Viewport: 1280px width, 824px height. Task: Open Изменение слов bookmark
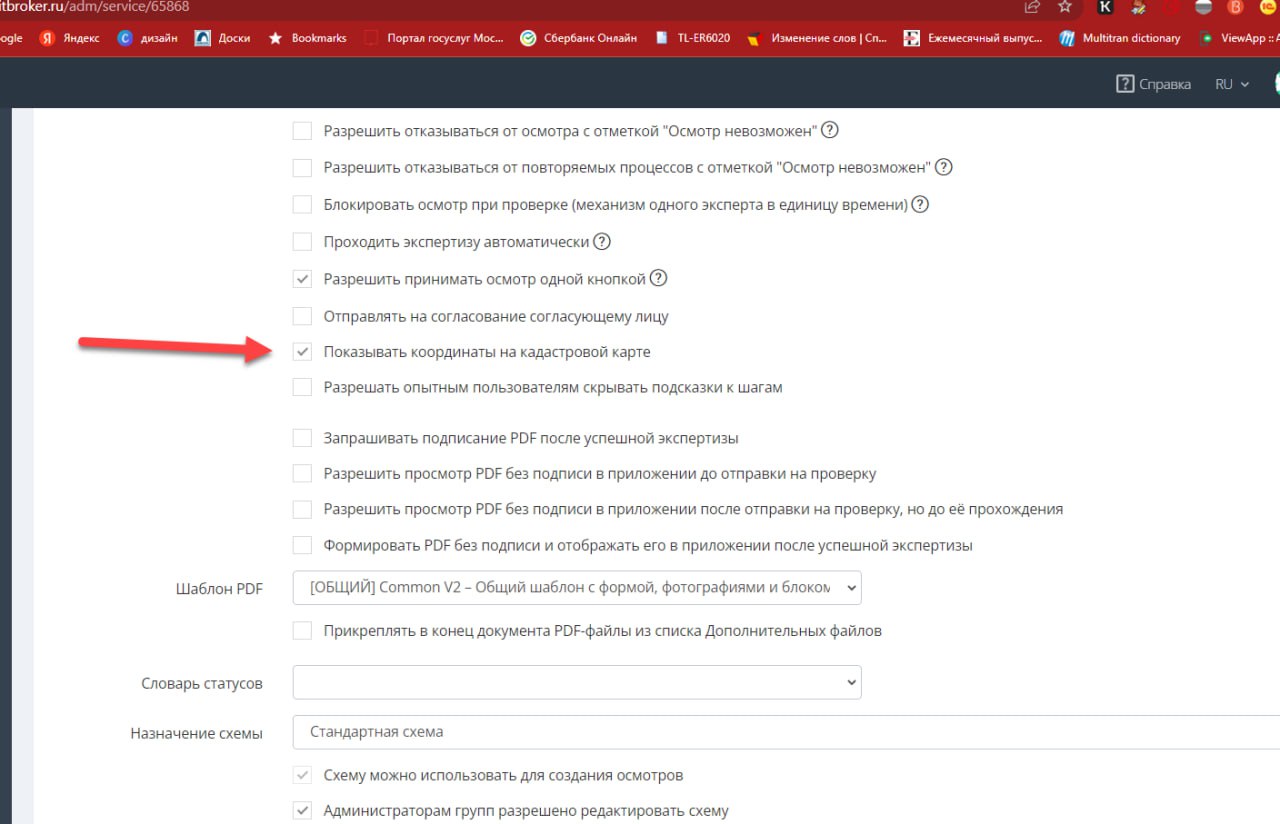pos(817,38)
